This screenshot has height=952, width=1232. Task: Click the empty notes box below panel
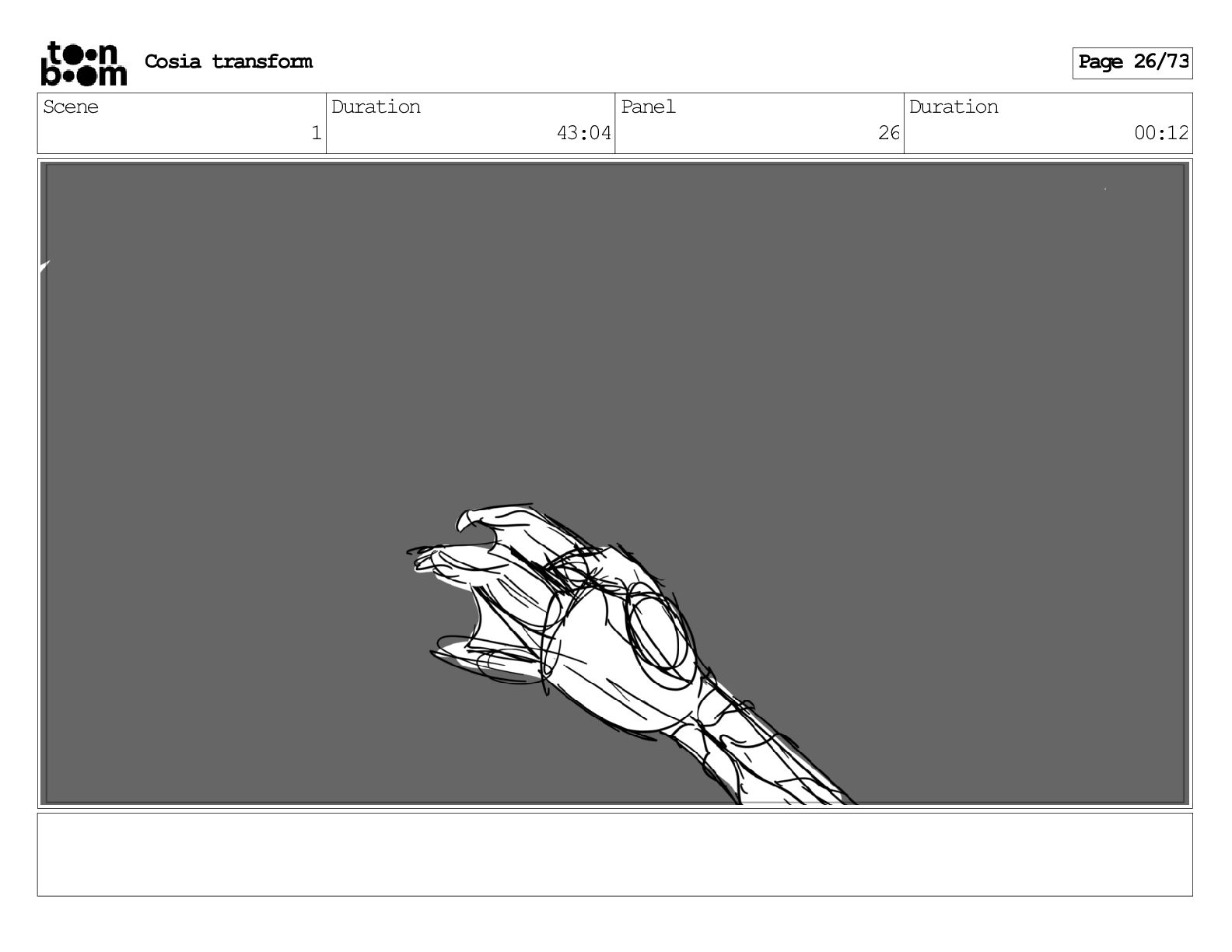click(614, 855)
